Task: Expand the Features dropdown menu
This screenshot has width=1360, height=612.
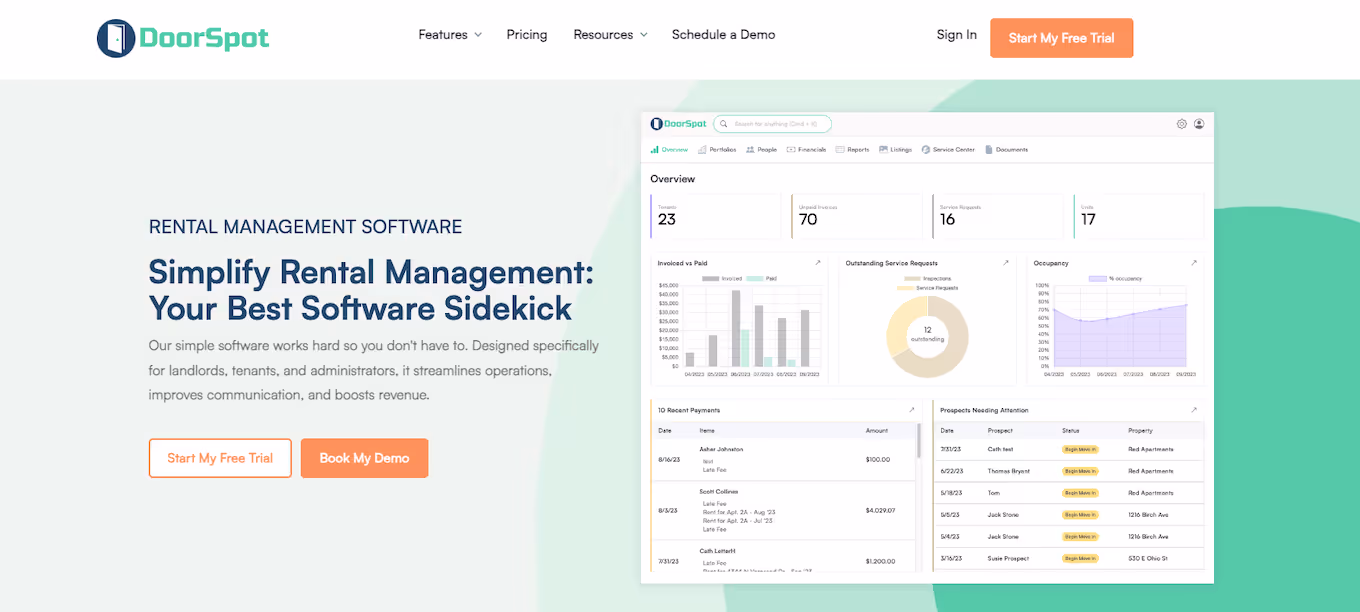Action: (x=450, y=34)
